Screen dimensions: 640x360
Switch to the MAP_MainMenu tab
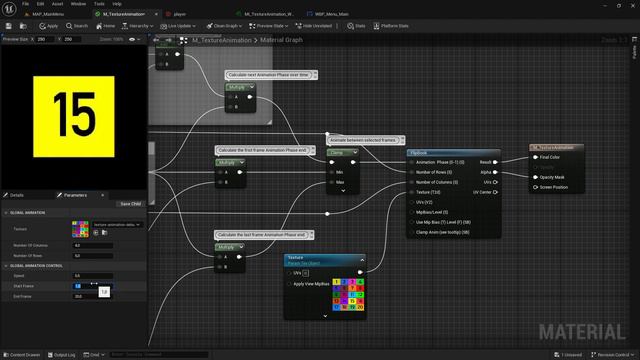pos(48,14)
